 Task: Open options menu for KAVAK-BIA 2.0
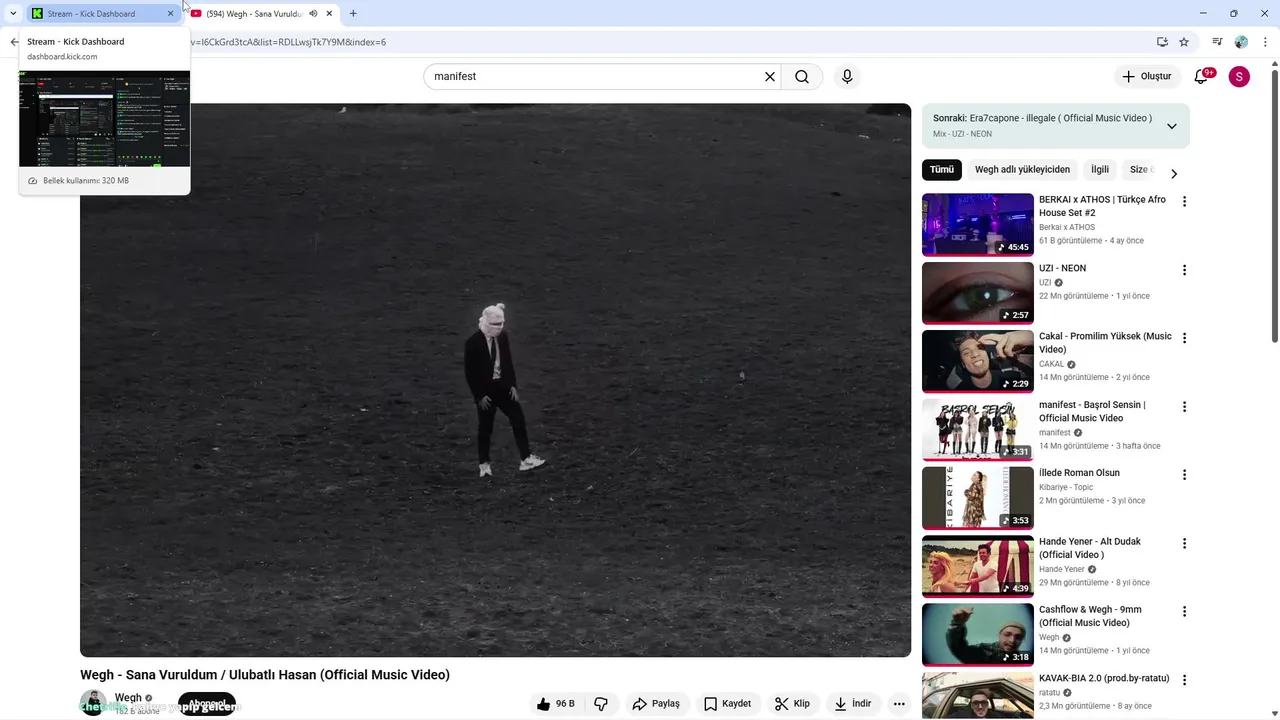pyautogui.click(x=1184, y=680)
